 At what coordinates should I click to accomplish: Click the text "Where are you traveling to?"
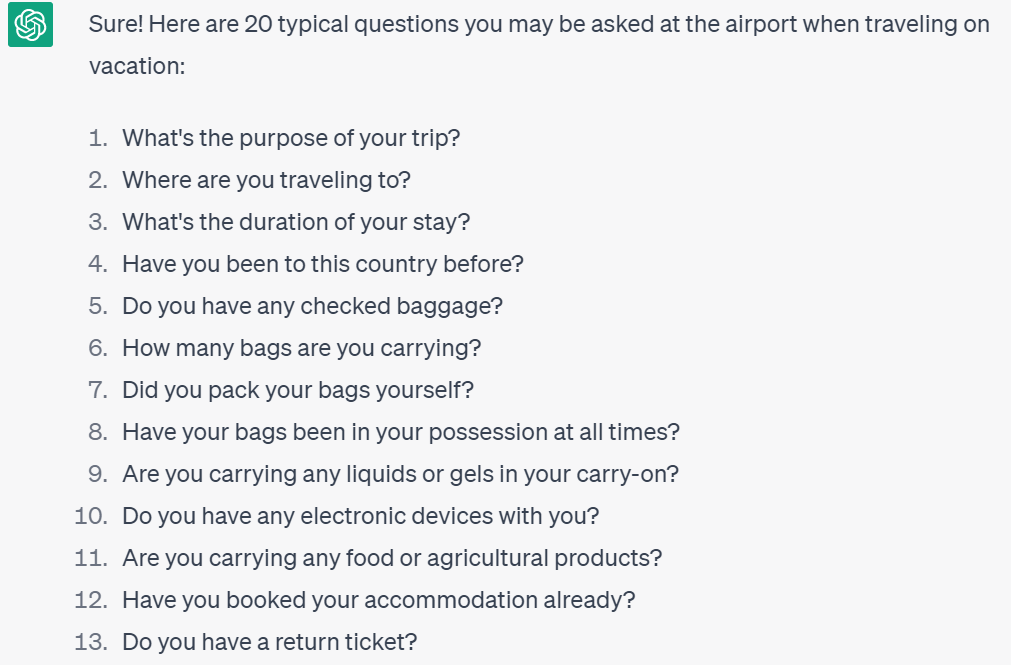coord(266,180)
